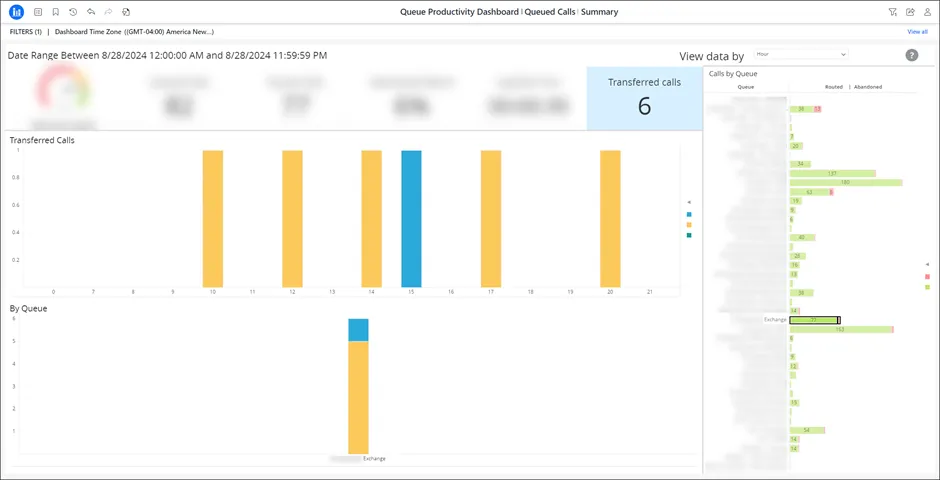Select the red legend swatch in Calls by Queue

click(x=928, y=276)
